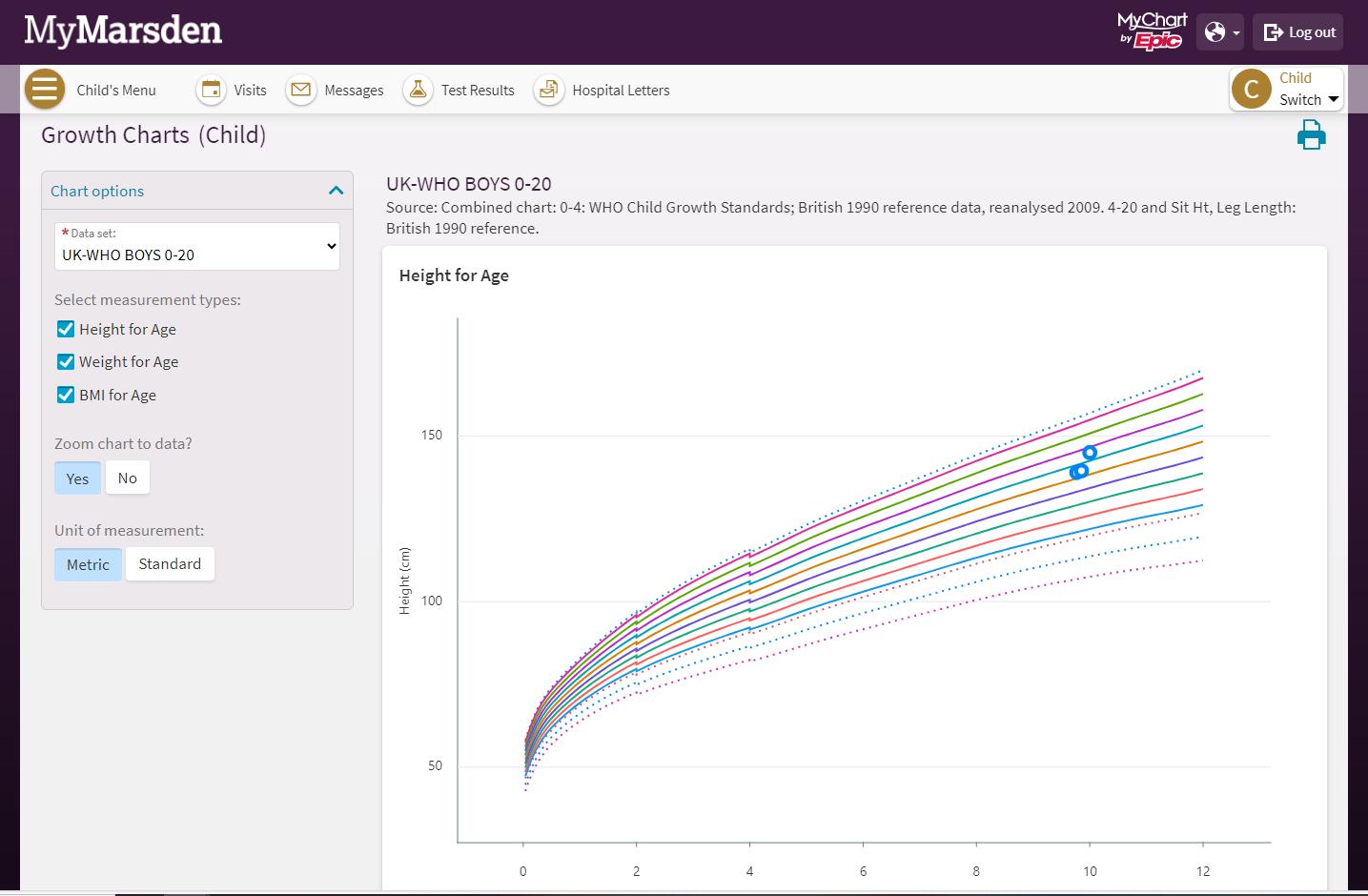Open the Data set dropdown
The width and height of the screenshot is (1368, 896).
pos(197,247)
